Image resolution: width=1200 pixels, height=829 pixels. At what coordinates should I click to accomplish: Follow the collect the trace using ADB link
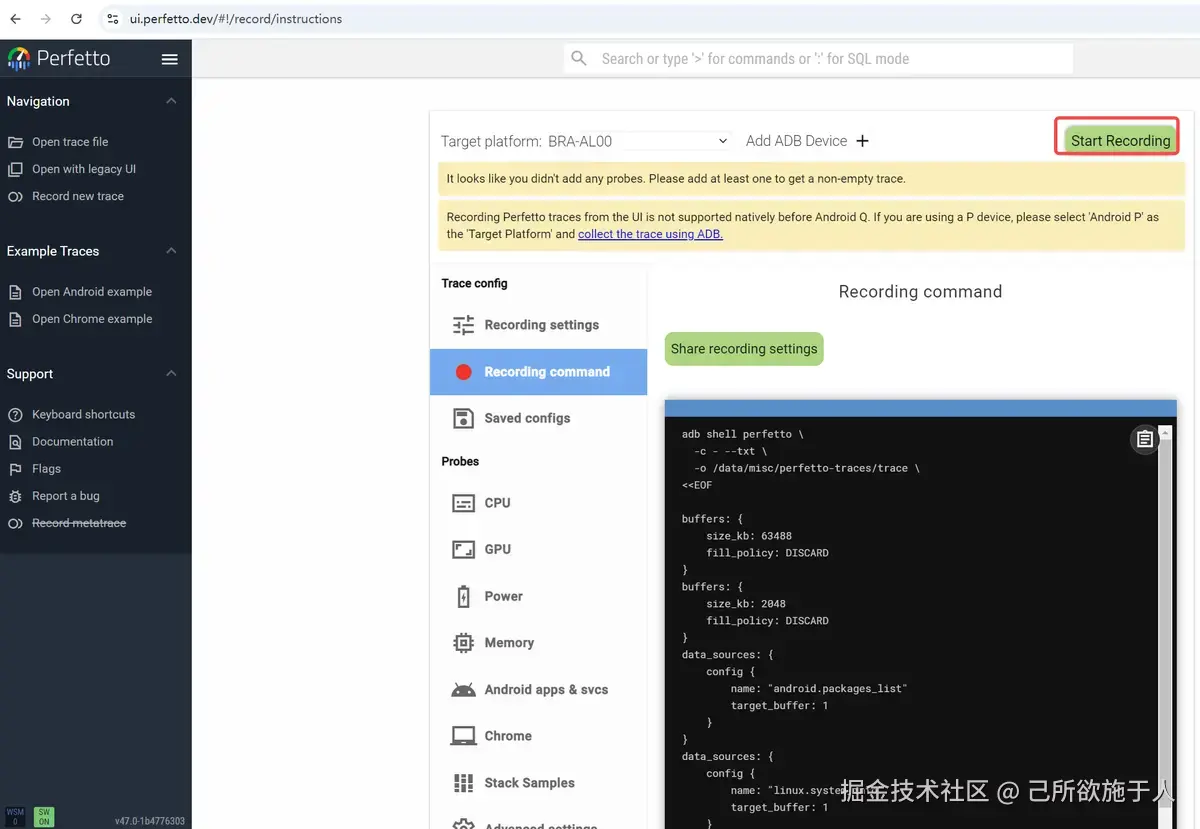pos(650,234)
